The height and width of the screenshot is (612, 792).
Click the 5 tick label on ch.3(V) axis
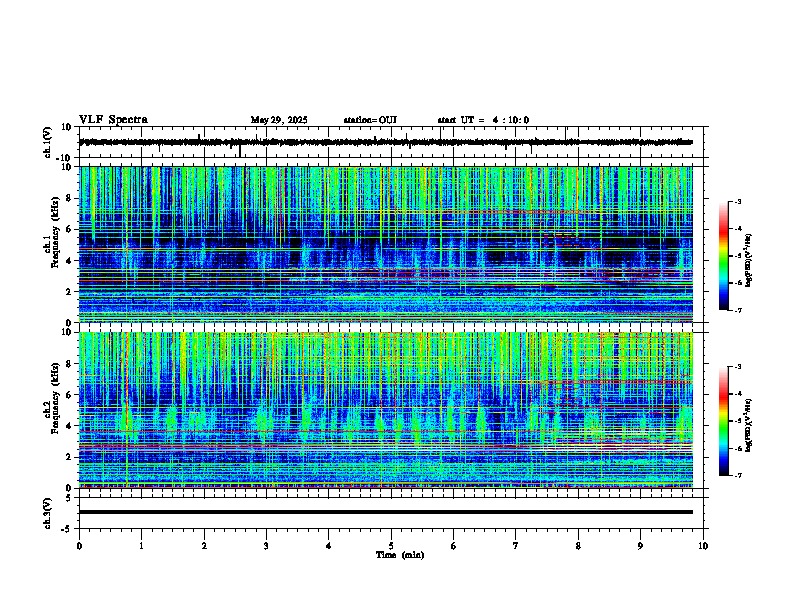coord(70,497)
